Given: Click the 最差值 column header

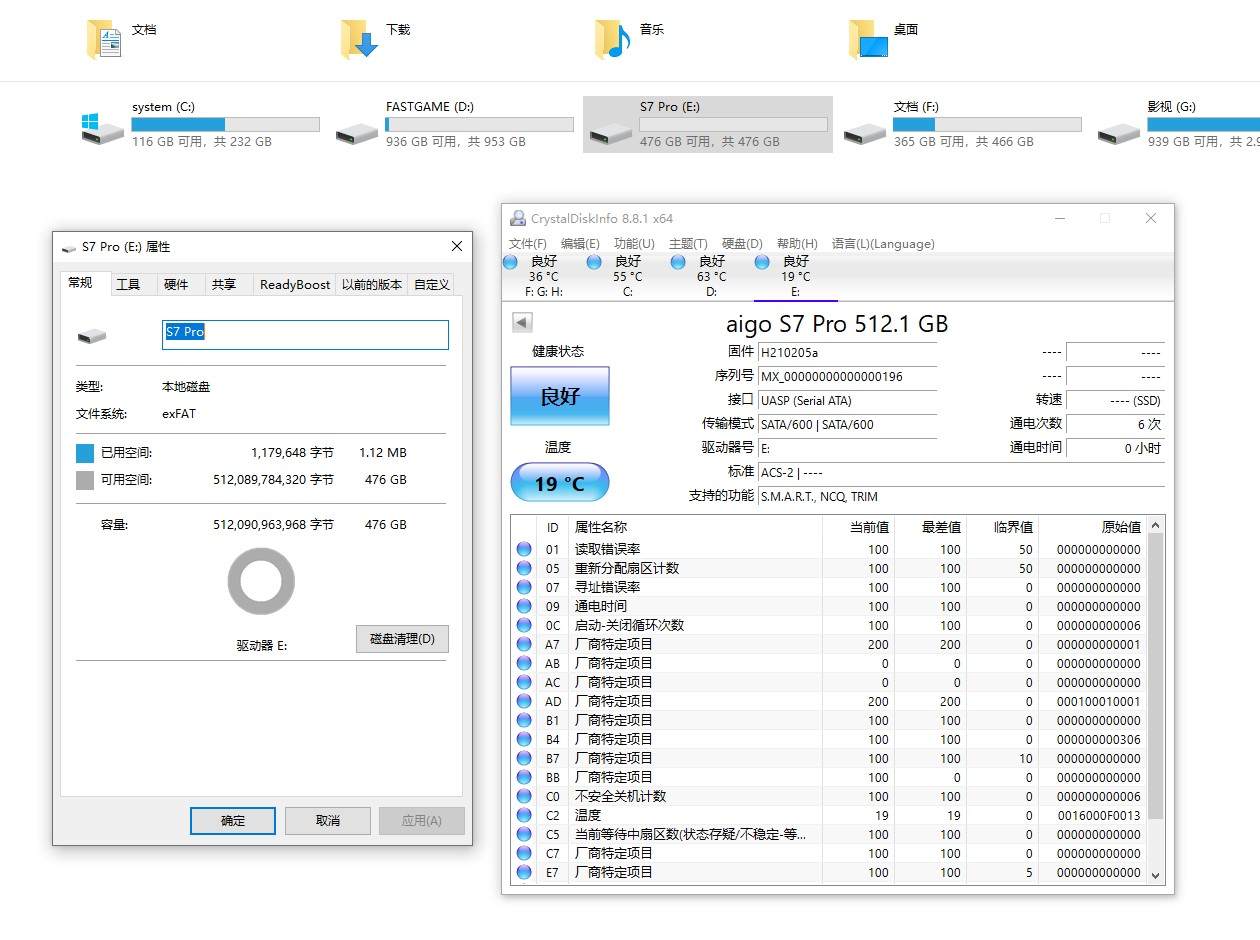Looking at the screenshot, I should [x=930, y=527].
